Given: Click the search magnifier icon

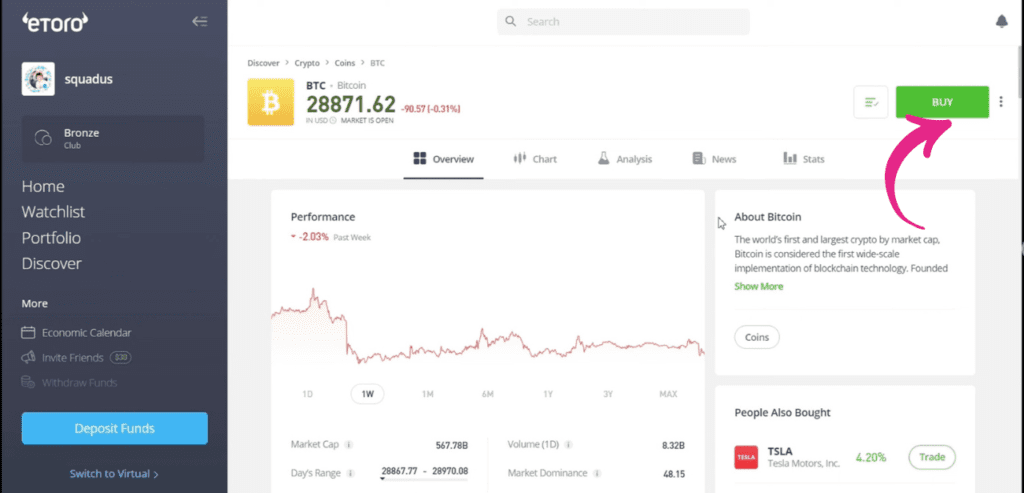Looking at the screenshot, I should coord(511,22).
